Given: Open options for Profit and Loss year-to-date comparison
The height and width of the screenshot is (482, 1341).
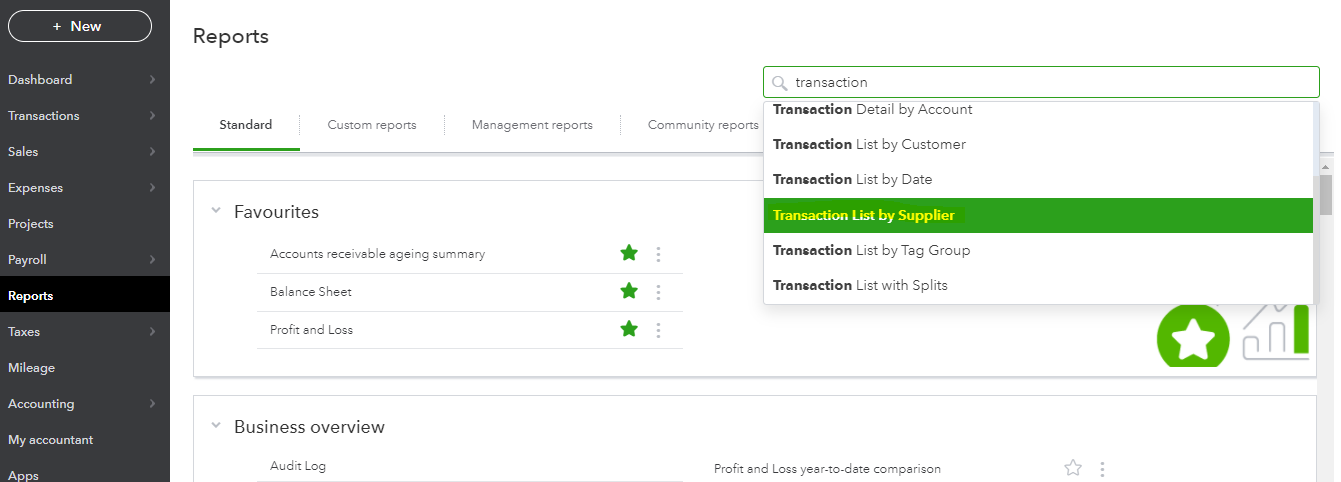Looking at the screenshot, I should coord(1102,469).
